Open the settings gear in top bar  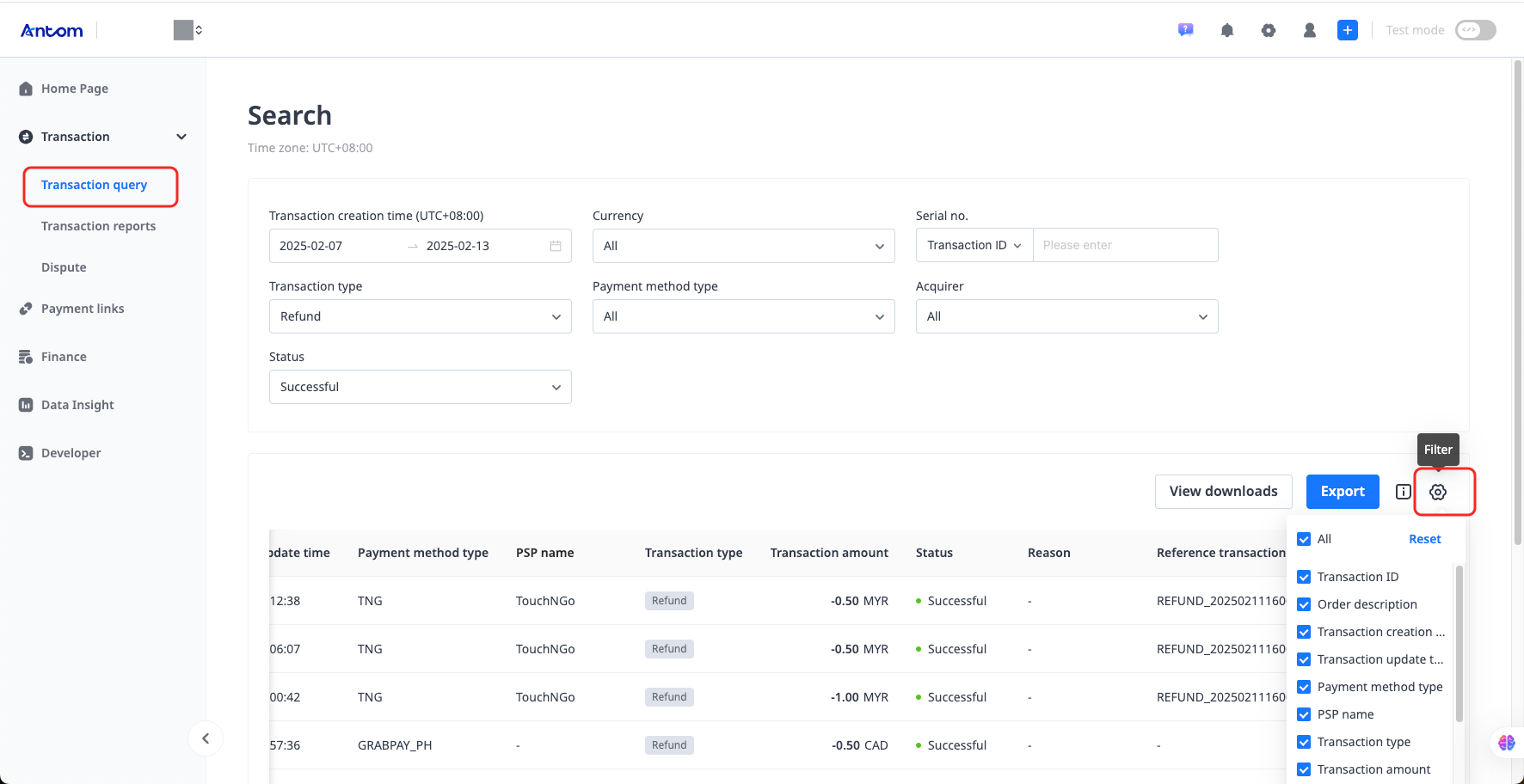(1269, 30)
